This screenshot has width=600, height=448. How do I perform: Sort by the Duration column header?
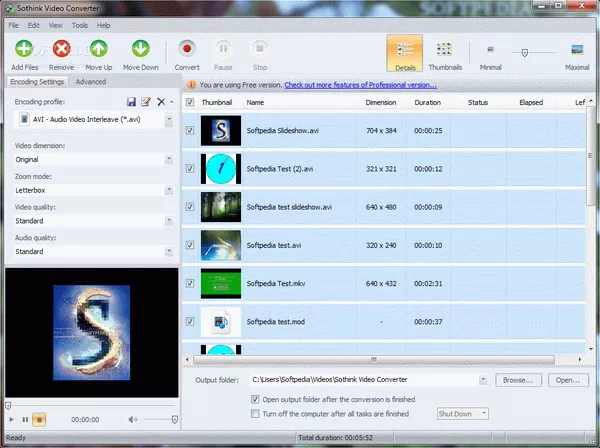pyautogui.click(x=427, y=103)
